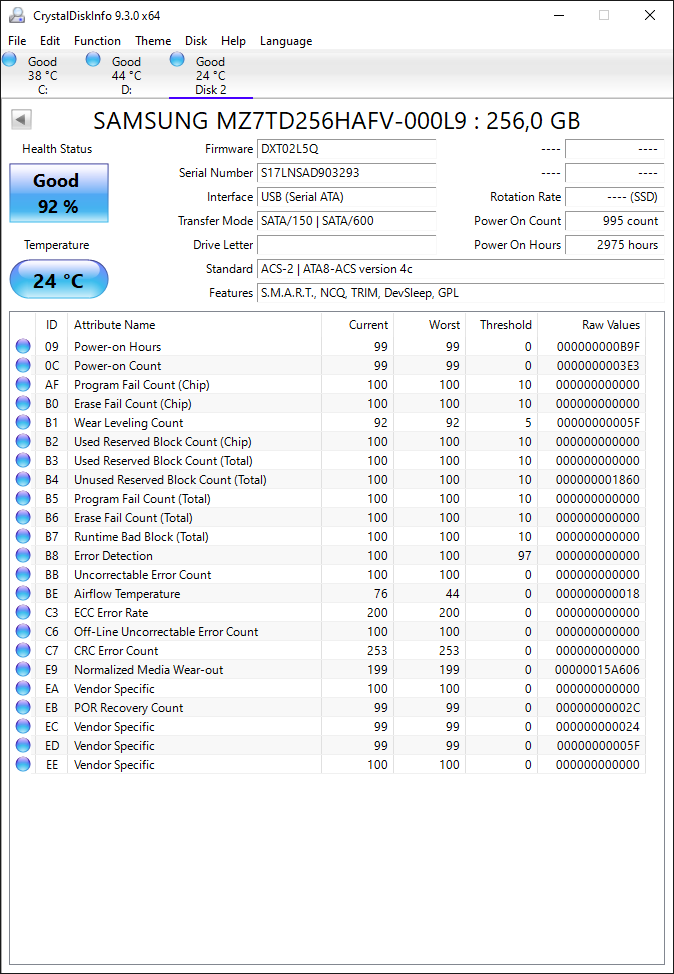
Task: Click the Transfer Mode field
Action: point(347,221)
